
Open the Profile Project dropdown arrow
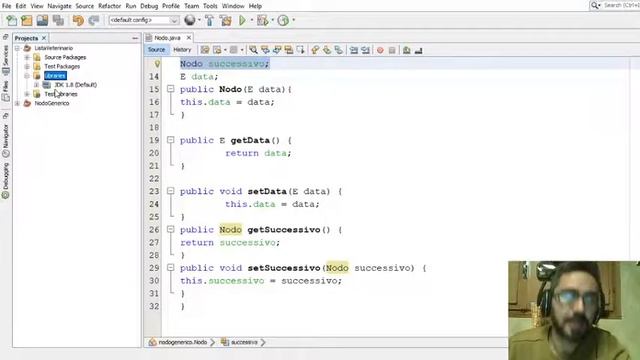coord(293,20)
